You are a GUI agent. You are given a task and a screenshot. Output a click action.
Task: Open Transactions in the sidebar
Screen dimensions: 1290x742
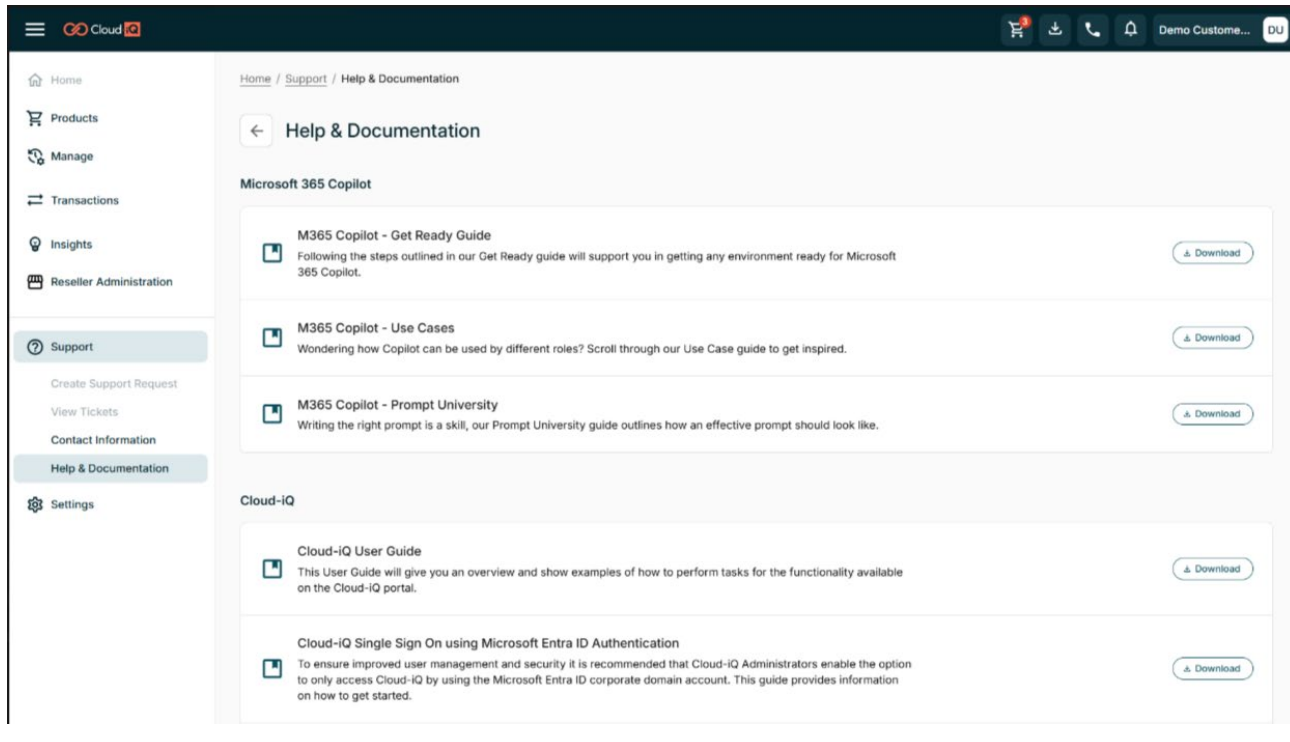coord(84,200)
